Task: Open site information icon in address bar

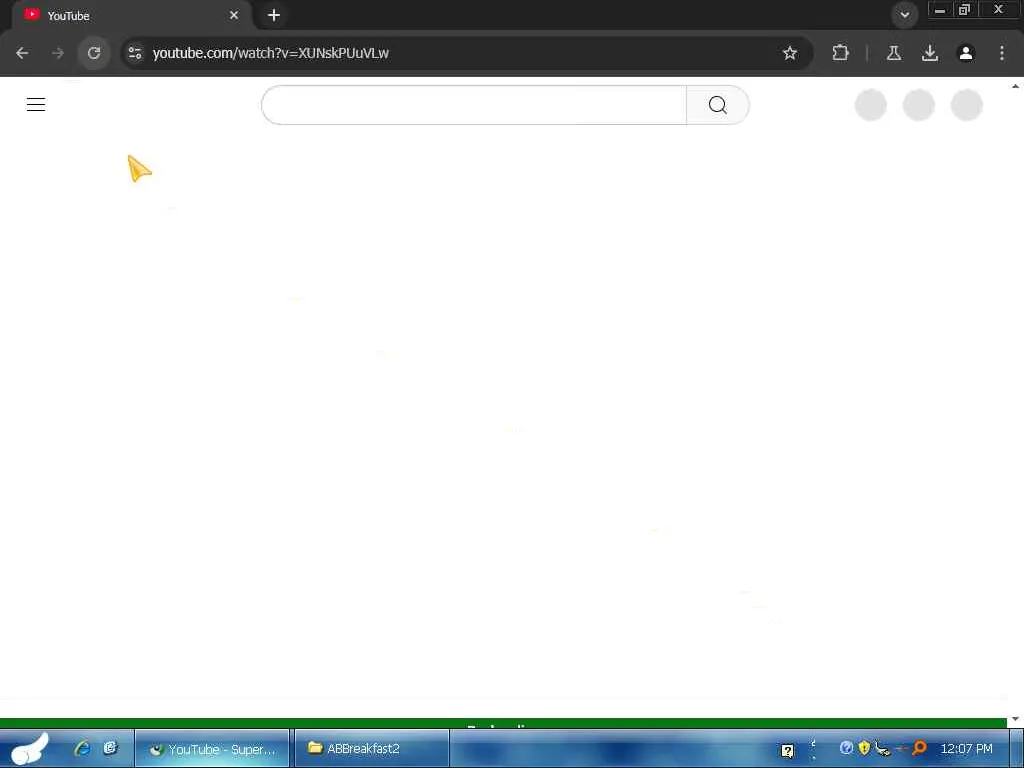Action: [x=135, y=53]
